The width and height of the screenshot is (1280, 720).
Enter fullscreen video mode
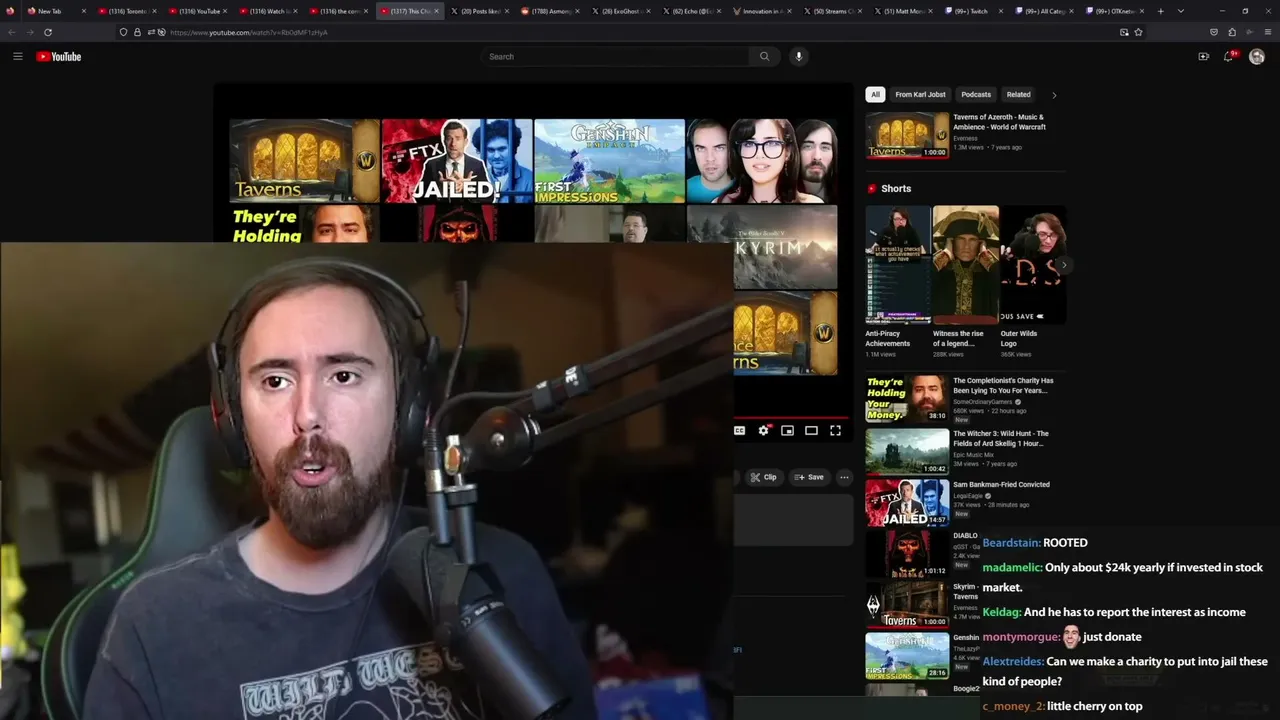(x=835, y=430)
